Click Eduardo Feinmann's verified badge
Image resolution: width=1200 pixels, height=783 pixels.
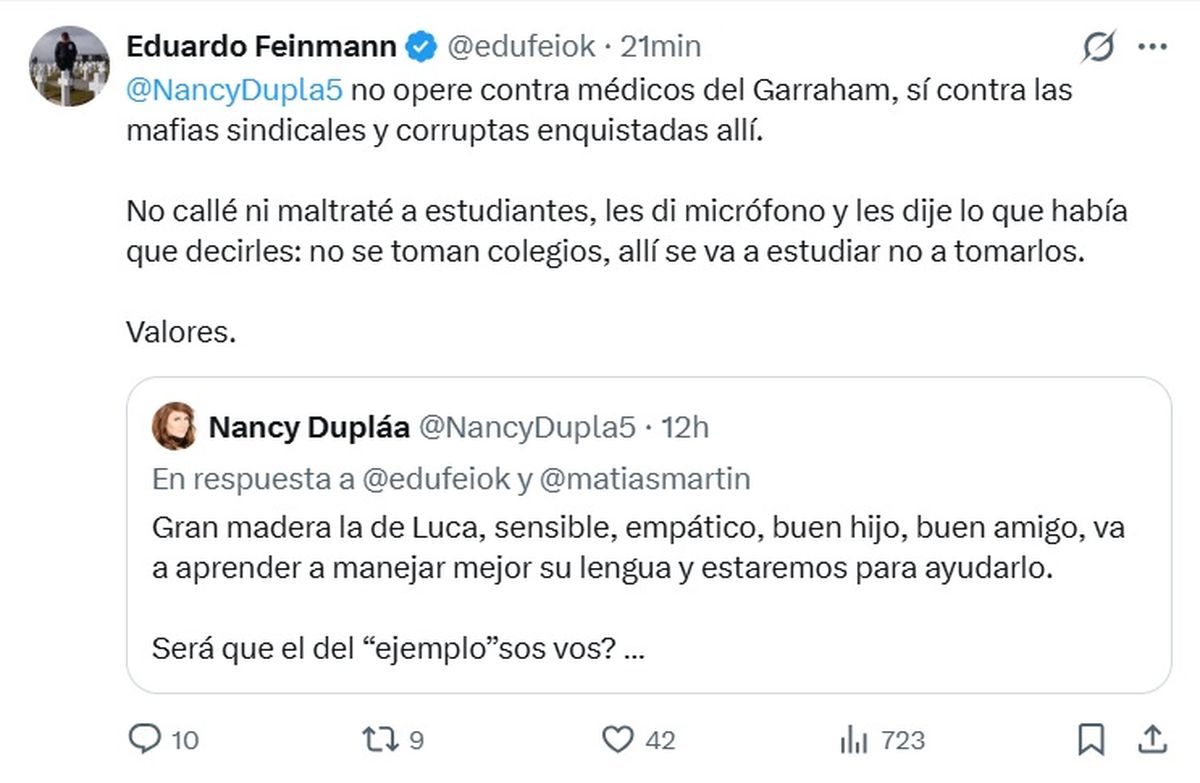(420, 45)
